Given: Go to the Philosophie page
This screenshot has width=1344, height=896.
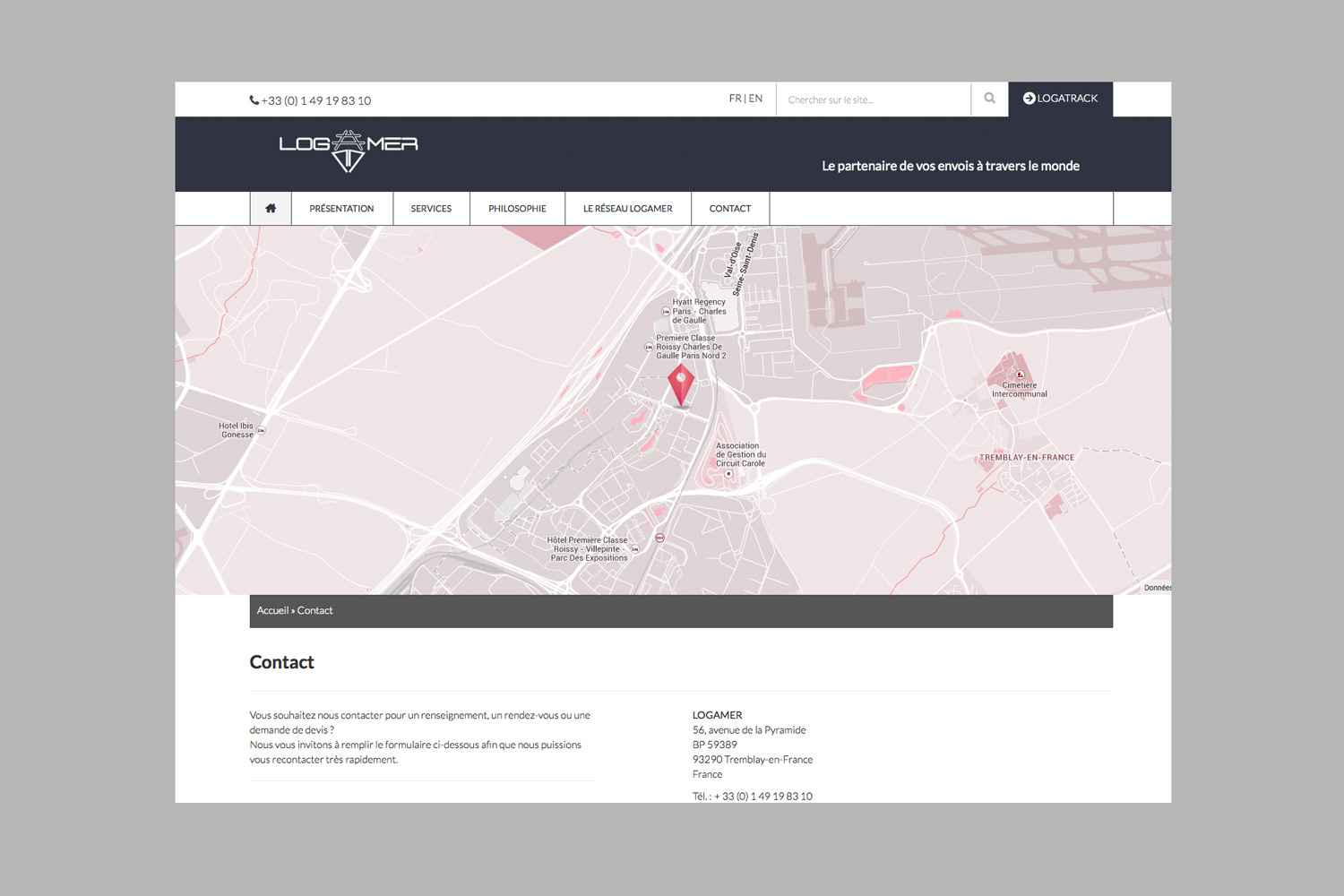Looking at the screenshot, I should click(x=517, y=209).
